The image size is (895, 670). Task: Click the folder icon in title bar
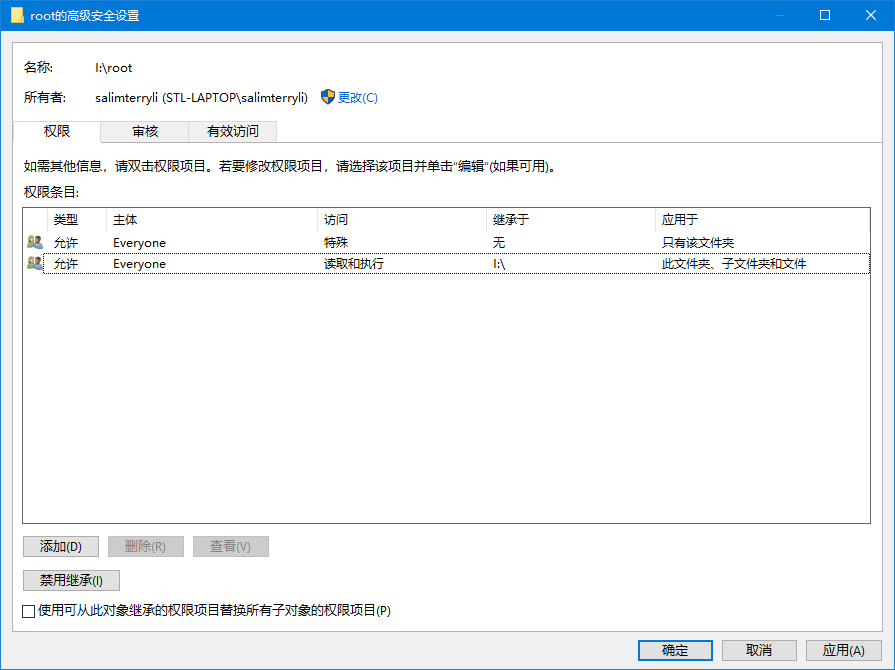(x=17, y=15)
